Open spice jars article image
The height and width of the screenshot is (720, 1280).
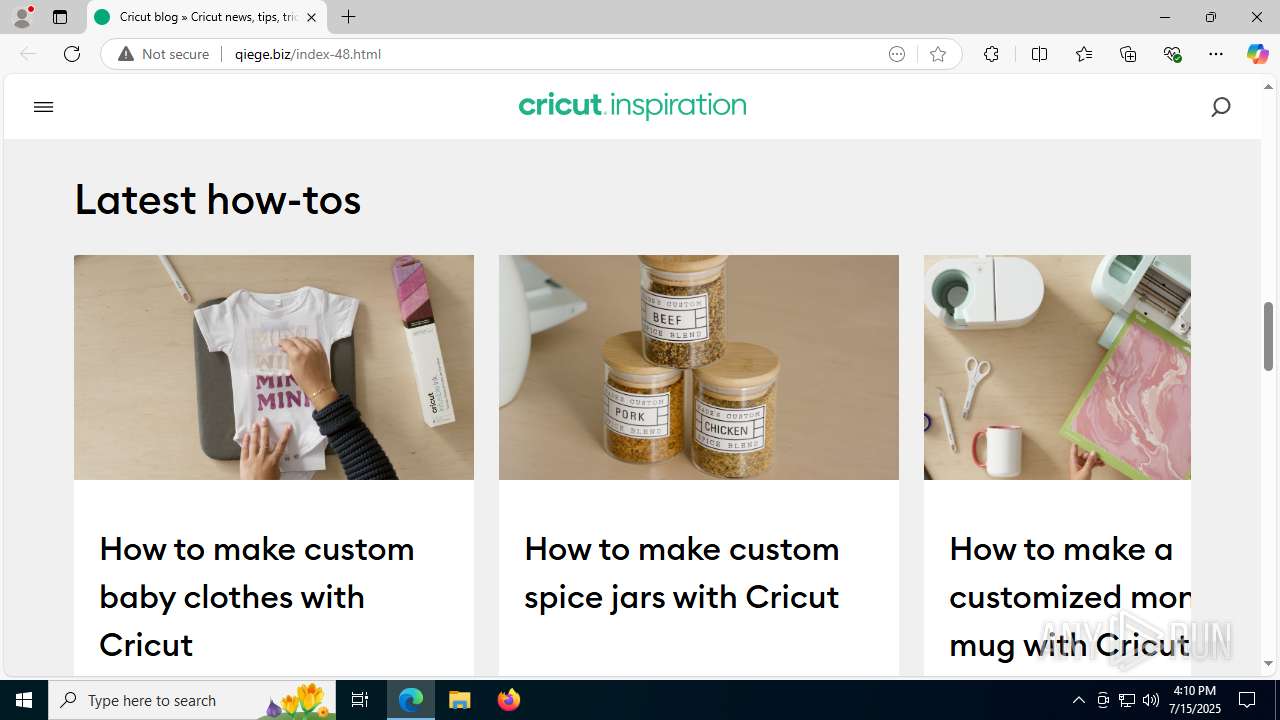pos(699,367)
